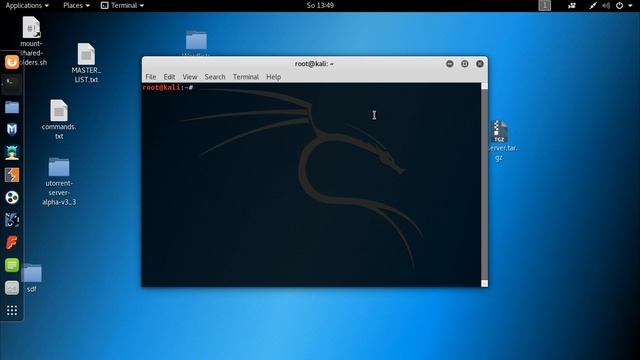The image size is (640, 360).
Task: Click the root@kali window title bar
Action: click(314, 64)
